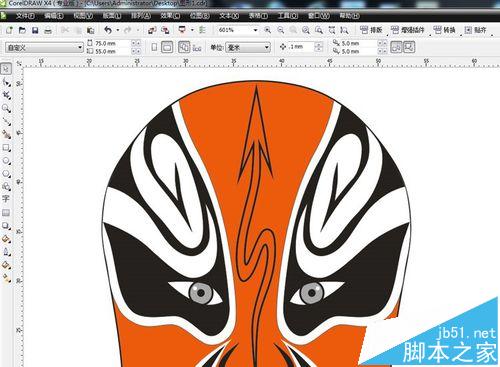Select the Zoom tool in the toolbox
500x367 pixels.
6,108
